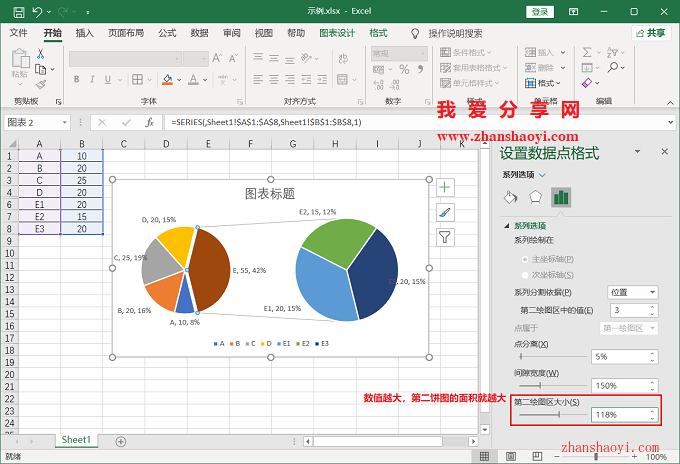Viewport: 680px width, 464px height.
Task: Expand the formula bar chevron
Action: (x=670, y=123)
